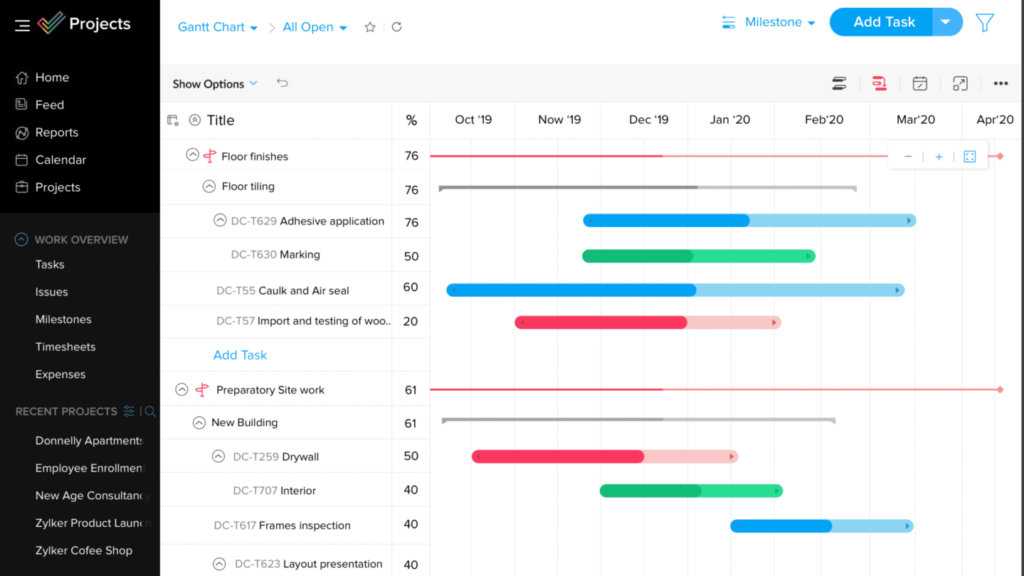Expand the Show Options dropdown

[214, 84]
